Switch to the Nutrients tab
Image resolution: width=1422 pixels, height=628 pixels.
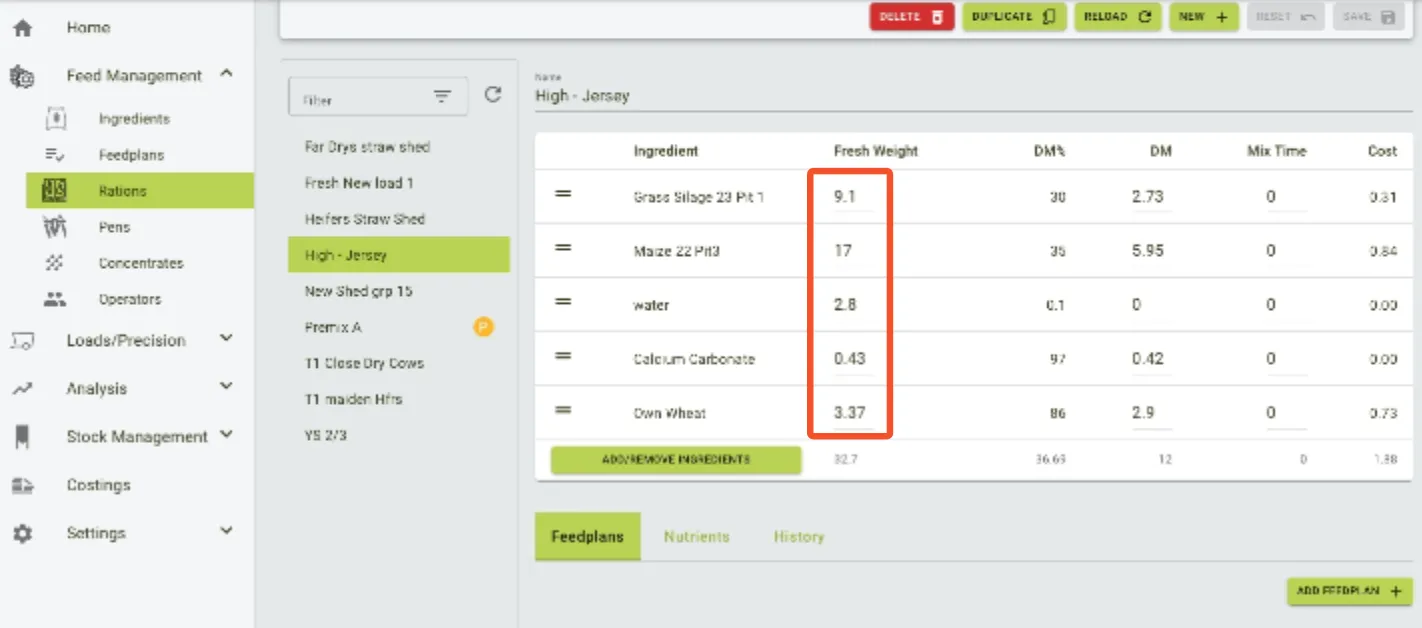[696, 537]
